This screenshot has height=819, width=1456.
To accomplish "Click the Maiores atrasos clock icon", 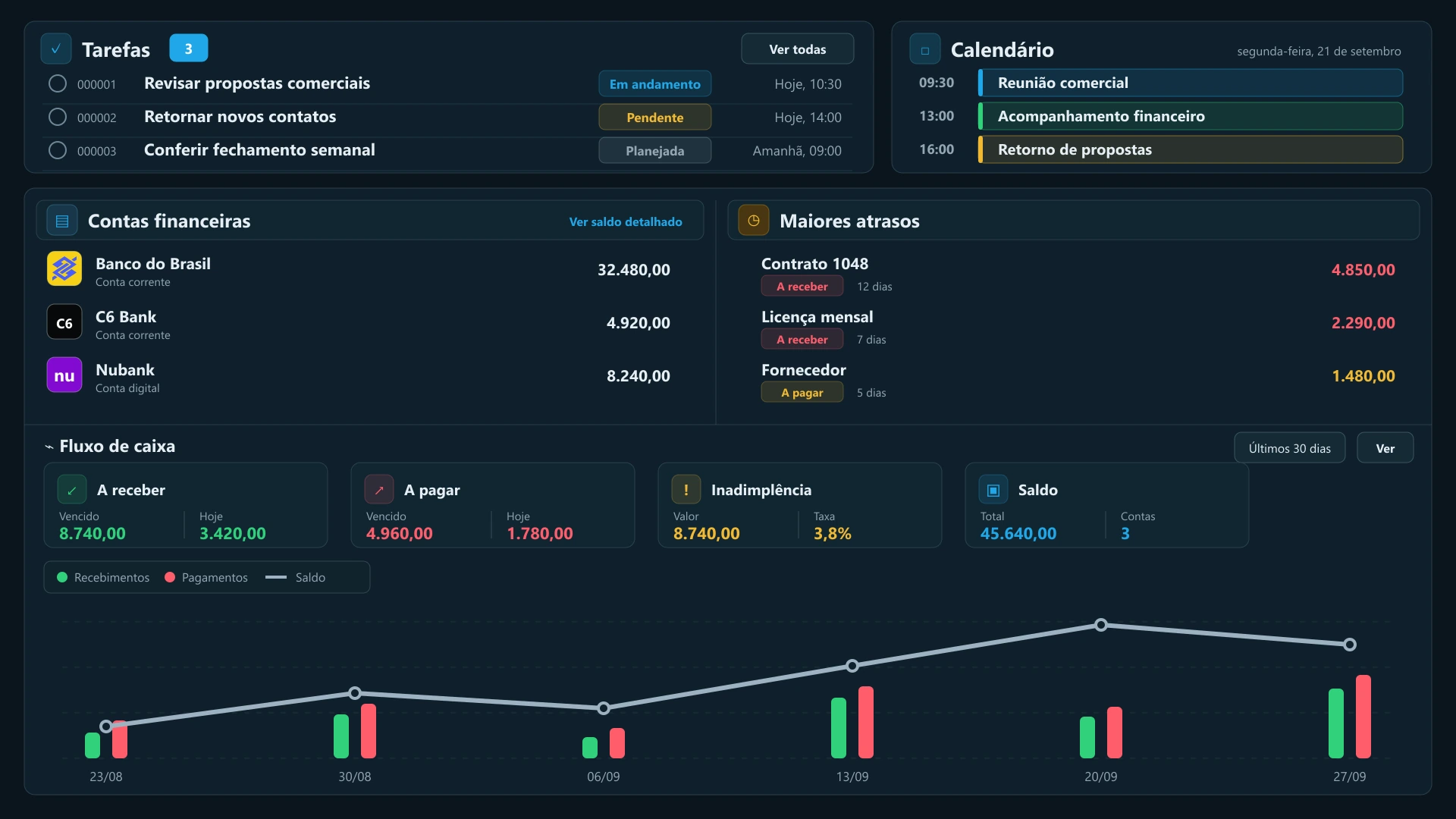I will tap(754, 221).
